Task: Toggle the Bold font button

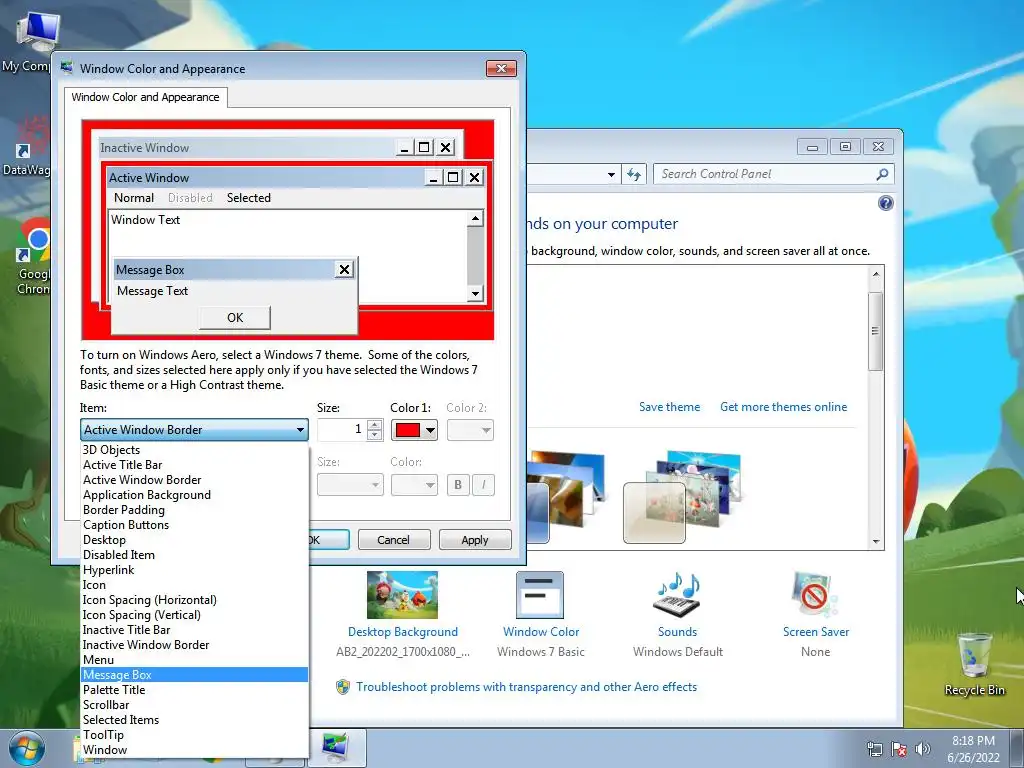Action: 458,485
